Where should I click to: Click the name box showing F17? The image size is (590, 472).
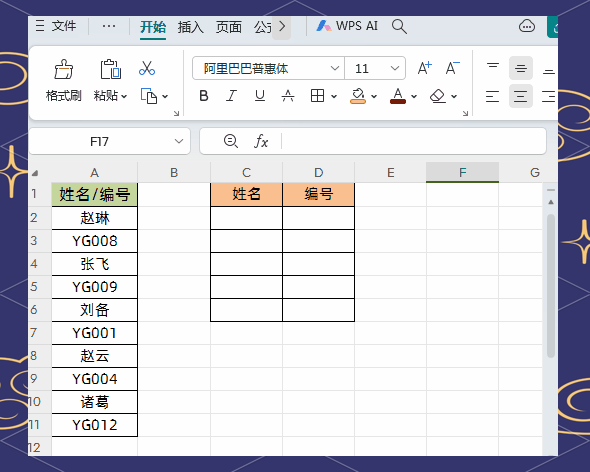click(x=99, y=142)
